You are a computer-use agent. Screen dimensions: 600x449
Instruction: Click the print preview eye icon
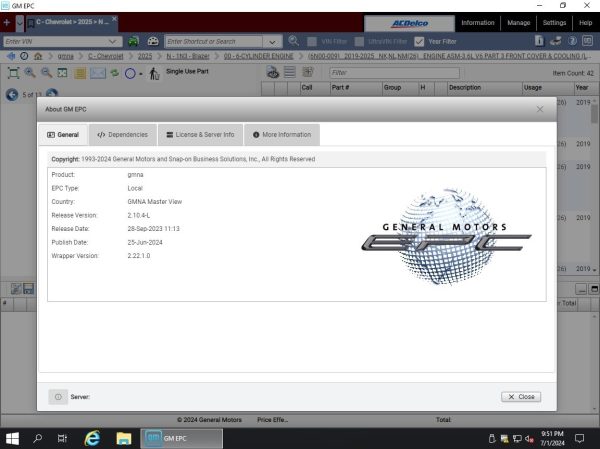tap(273, 72)
